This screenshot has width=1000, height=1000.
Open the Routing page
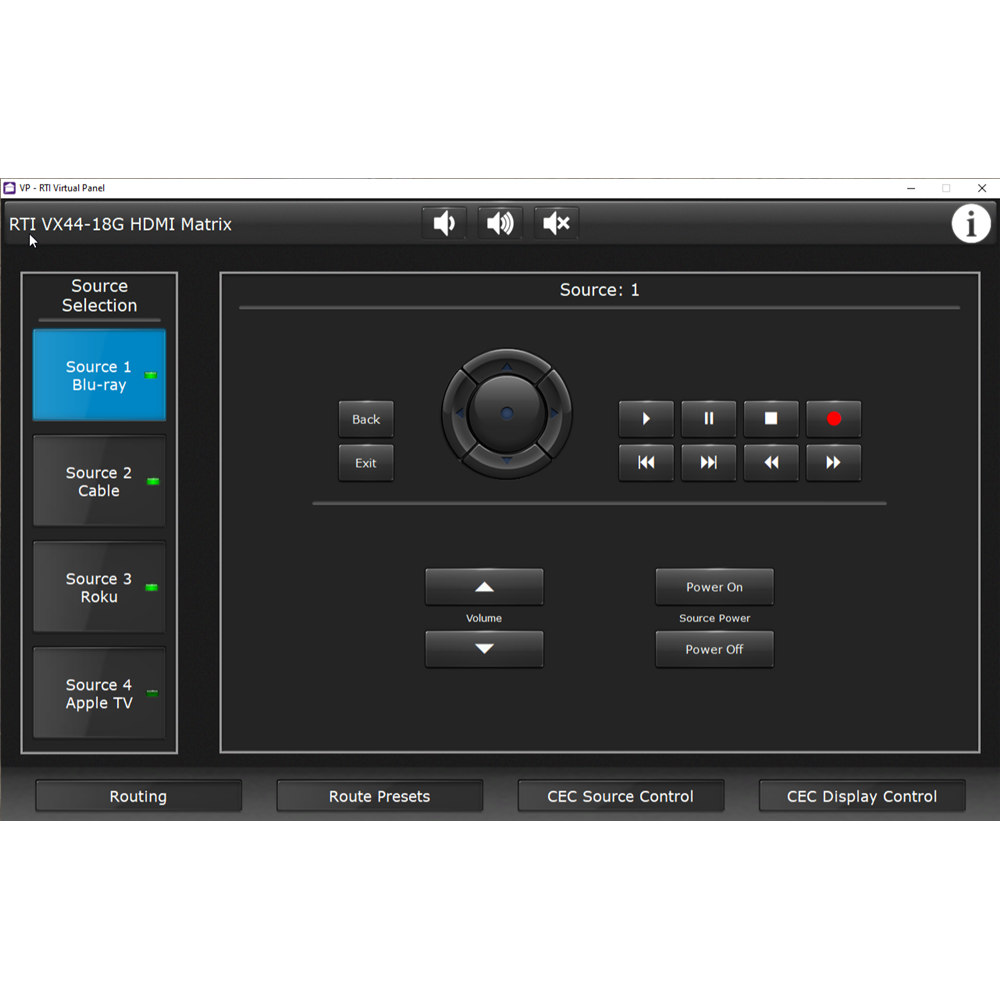pyautogui.click(x=138, y=796)
